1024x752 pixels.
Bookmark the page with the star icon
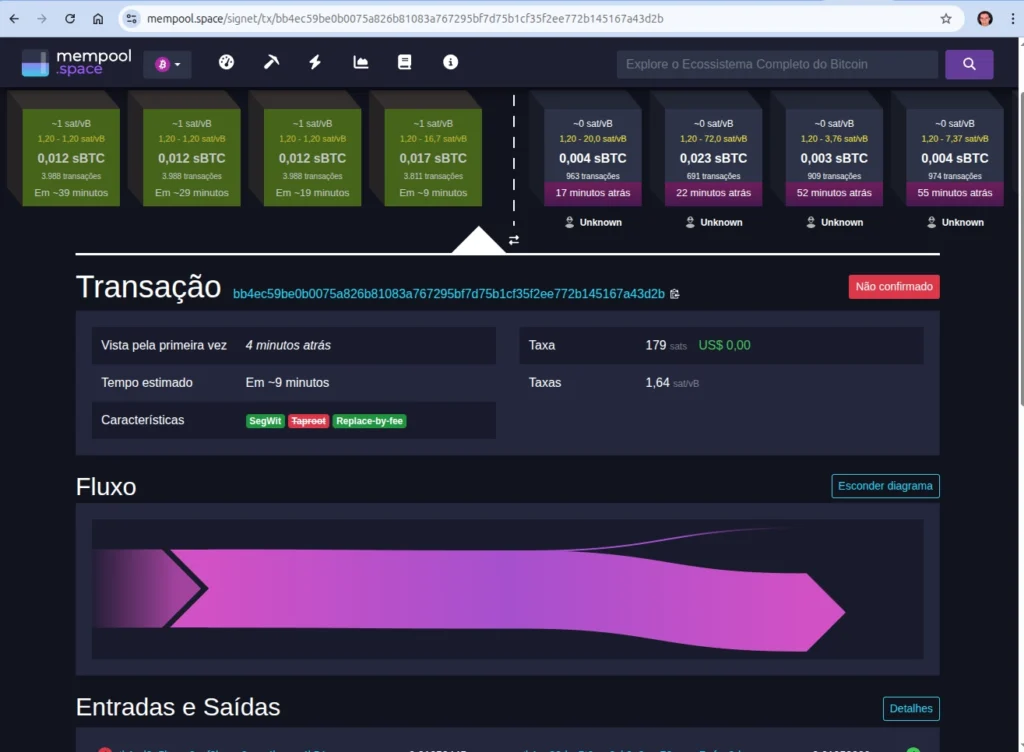tap(944, 17)
